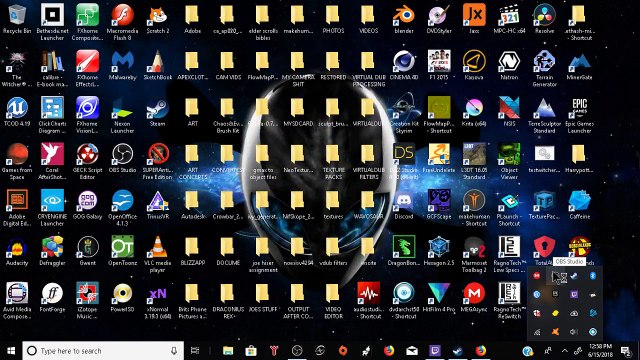Screen dimensions: 640x360
Task: Launch Microsoft Store from the taskbar
Action: (x=251, y=351)
